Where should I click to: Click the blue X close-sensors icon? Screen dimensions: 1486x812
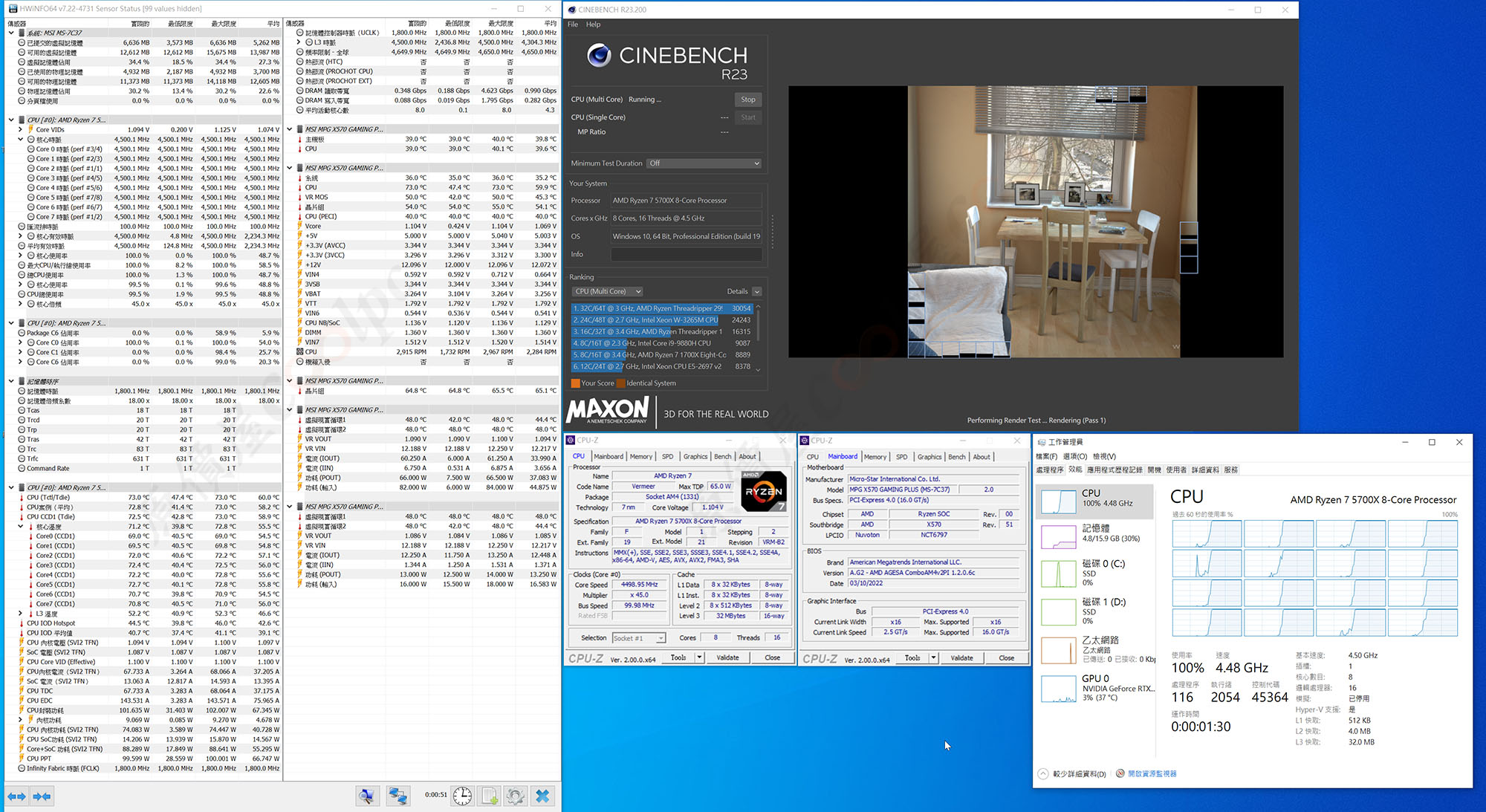click(542, 796)
